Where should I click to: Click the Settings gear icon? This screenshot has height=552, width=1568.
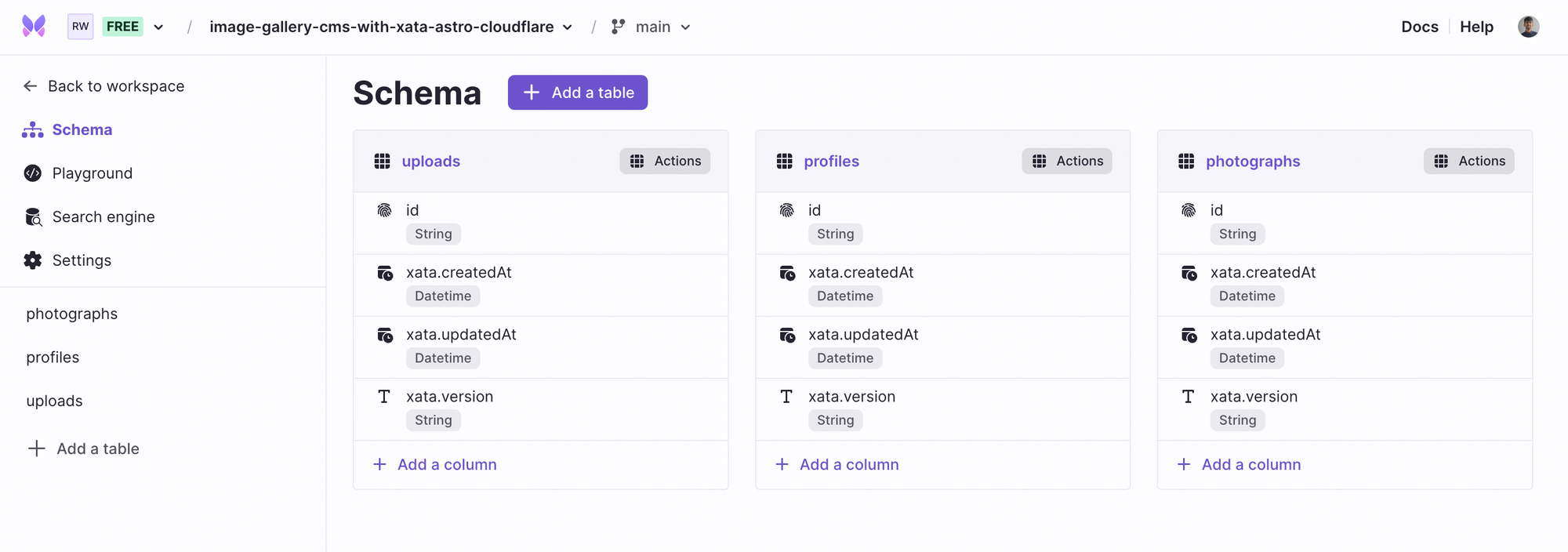[33, 260]
